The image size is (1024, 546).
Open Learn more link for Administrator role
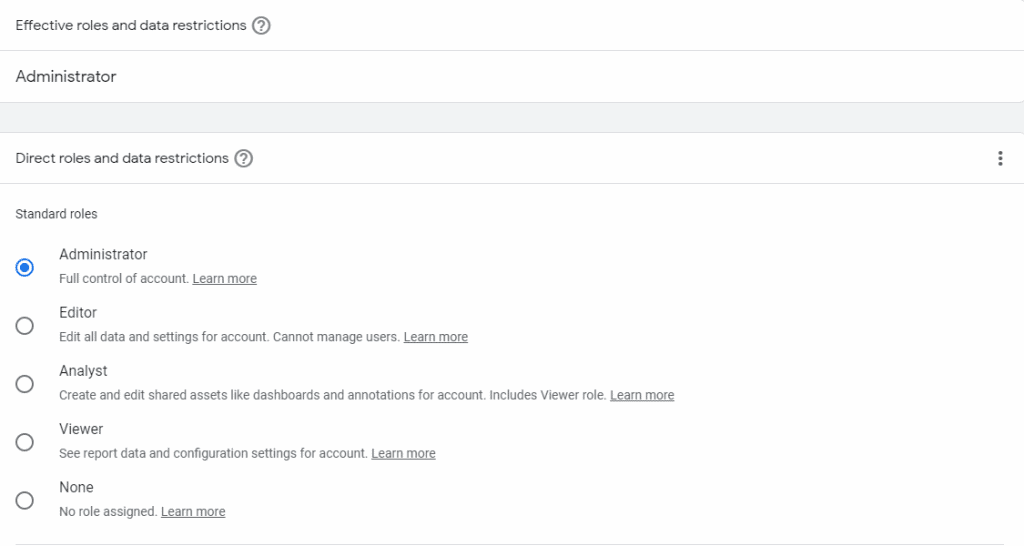point(225,279)
